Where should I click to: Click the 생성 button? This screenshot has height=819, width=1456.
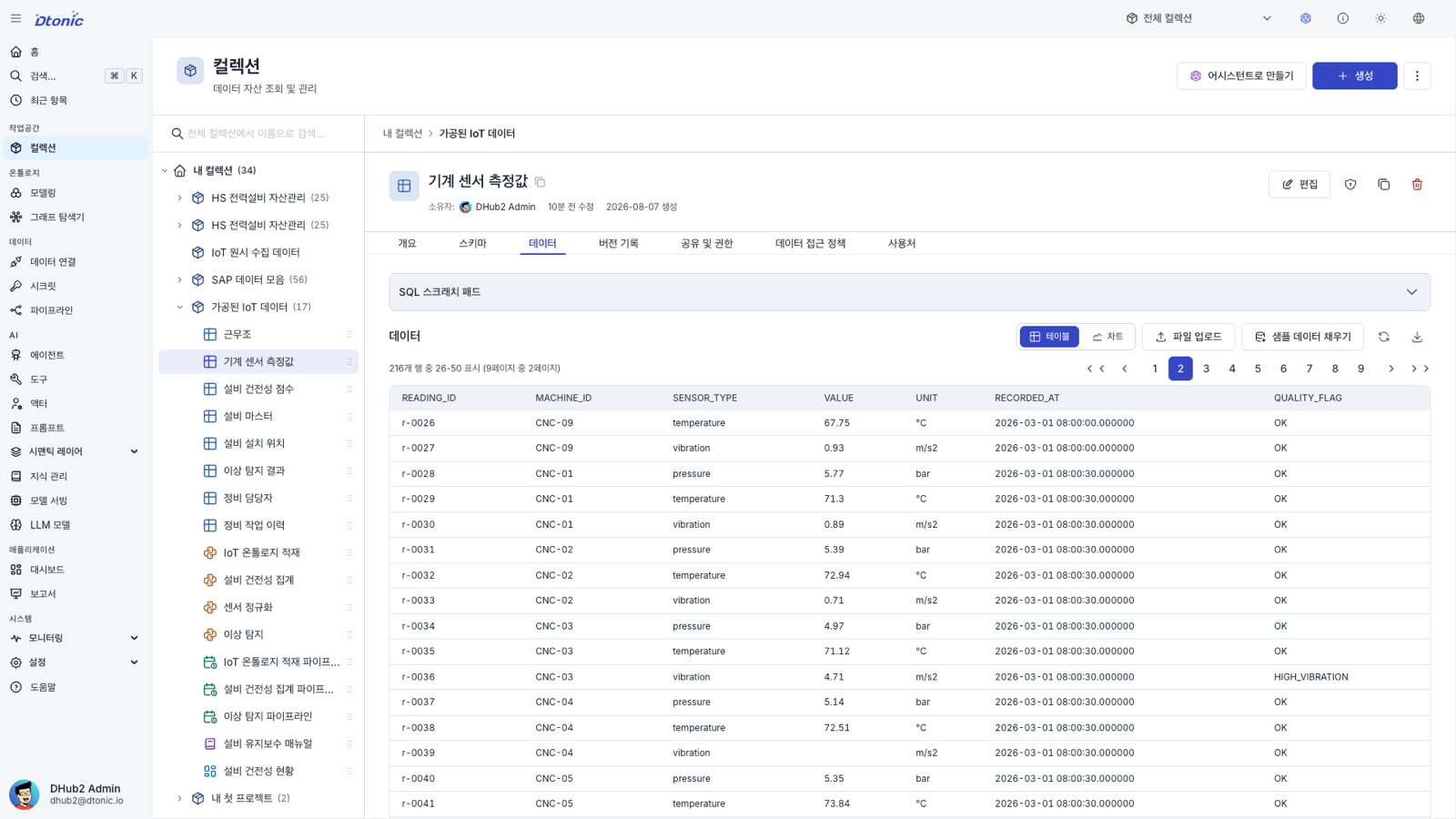click(1354, 76)
